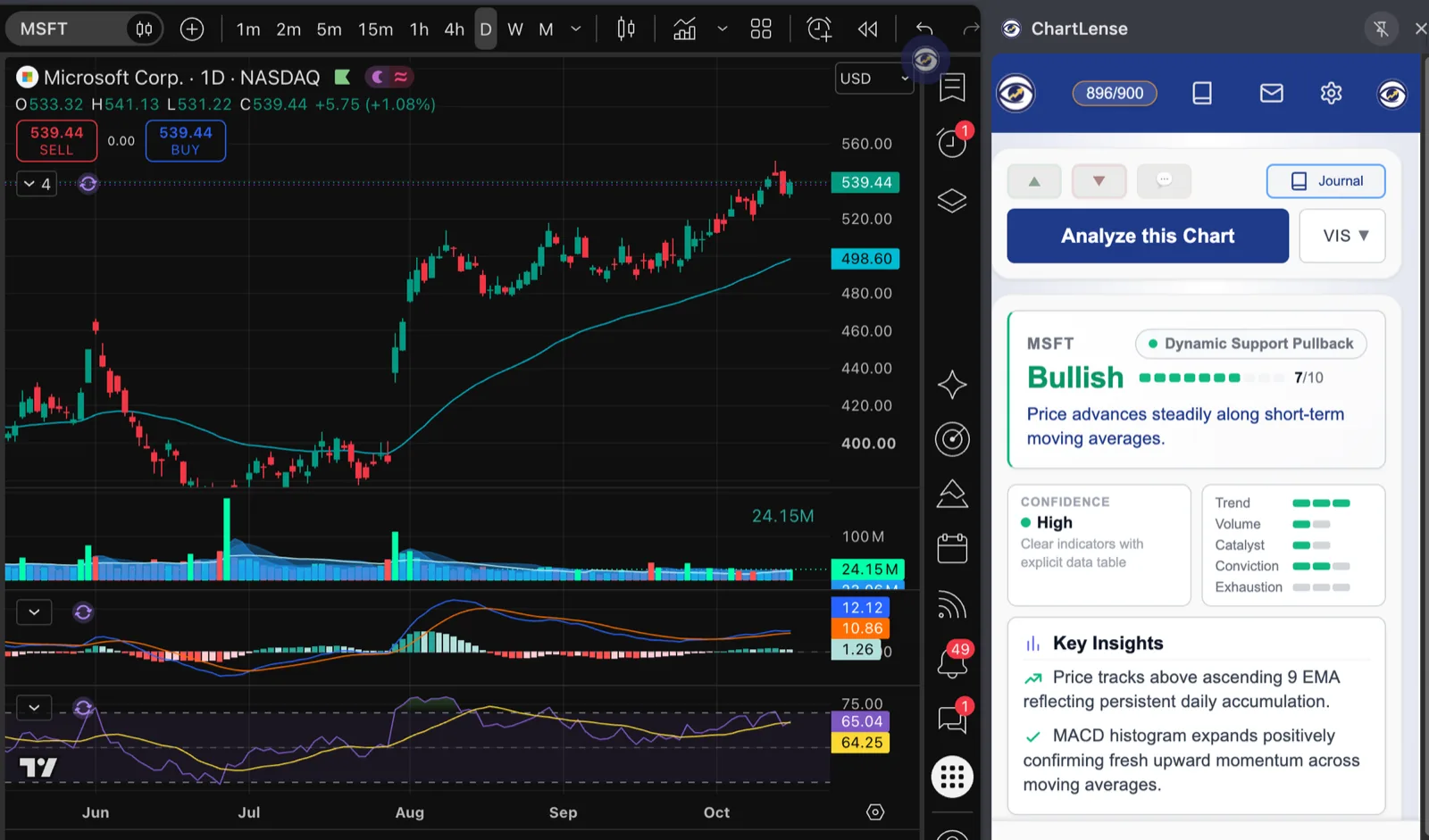This screenshot has width=1429, height=840.
Task: Click the comment speech bubble button in ChartLense
Action: (x=1164, y=181)
